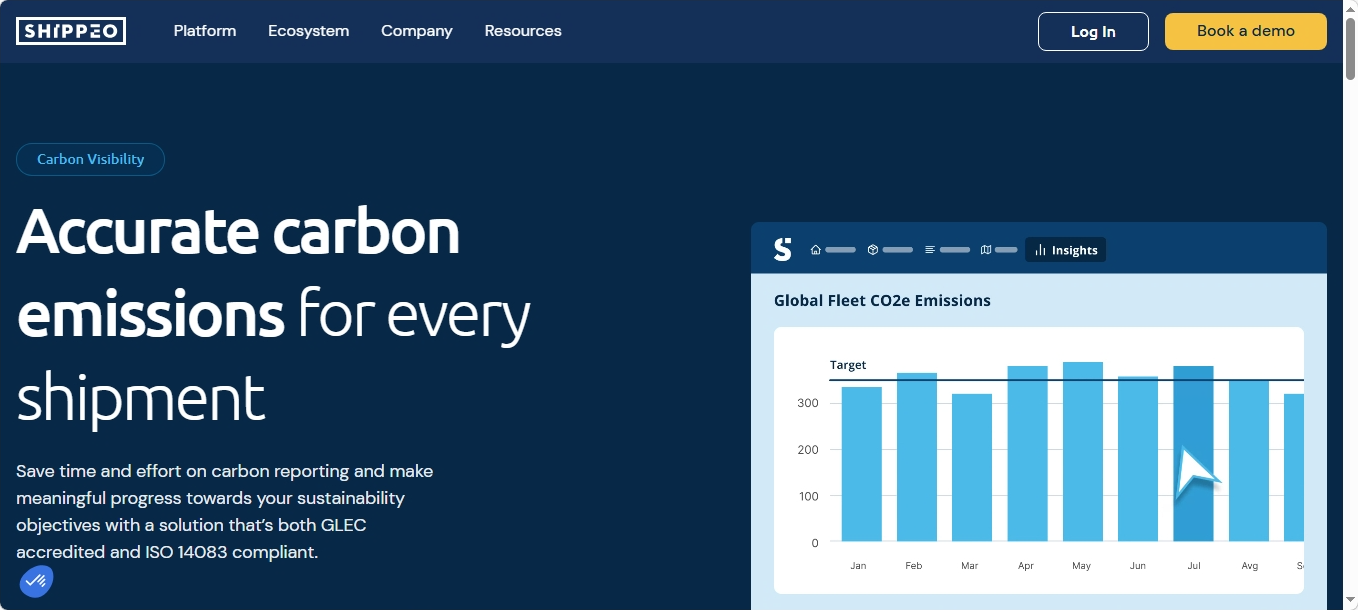Screen dimensions: 1358x610
Task: Click the Jun bar in chart
Action: coord(1138,459)
